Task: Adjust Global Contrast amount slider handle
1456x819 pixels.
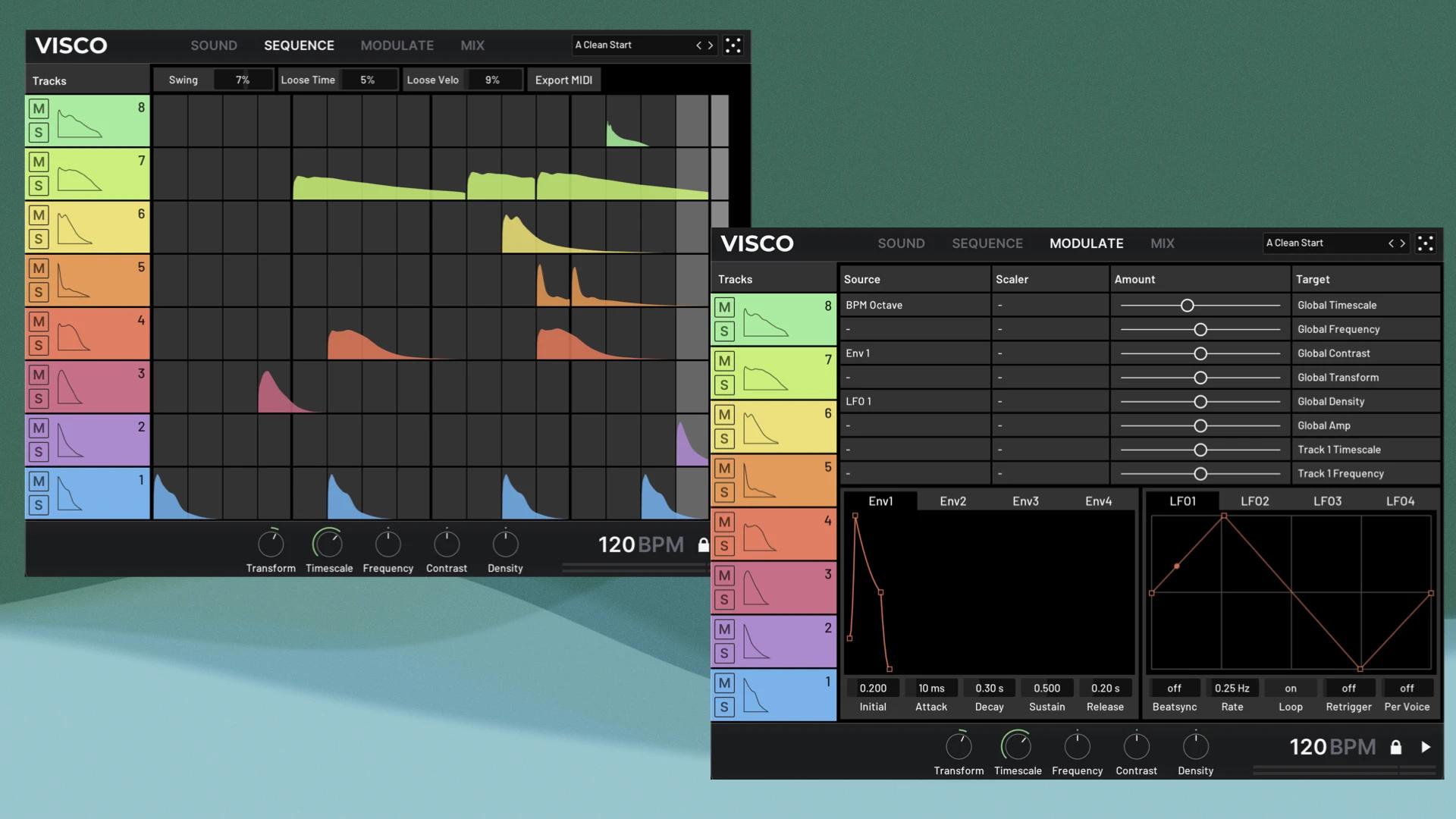Action: pos(1200,353)
